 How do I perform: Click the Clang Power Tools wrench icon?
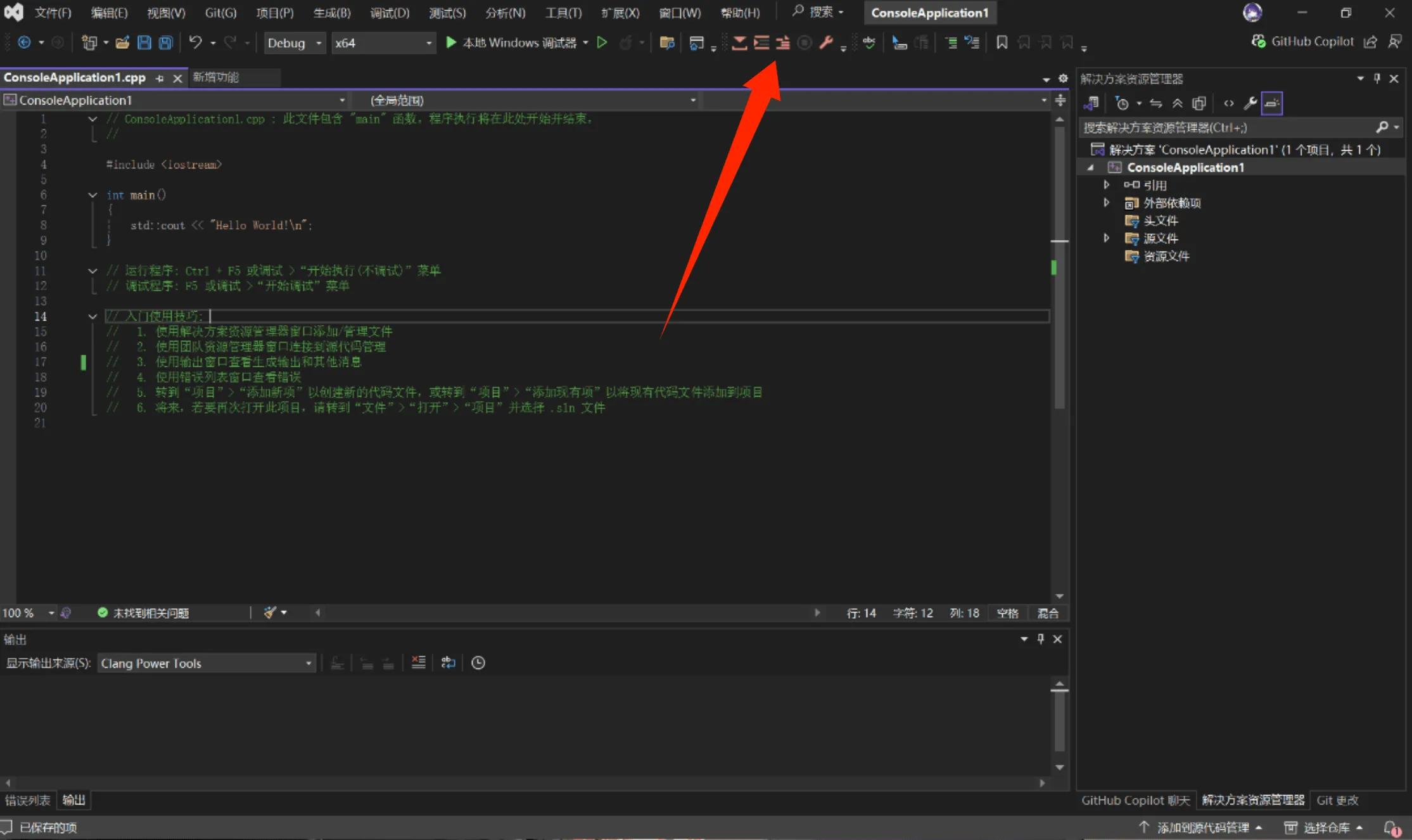[825, 42]
